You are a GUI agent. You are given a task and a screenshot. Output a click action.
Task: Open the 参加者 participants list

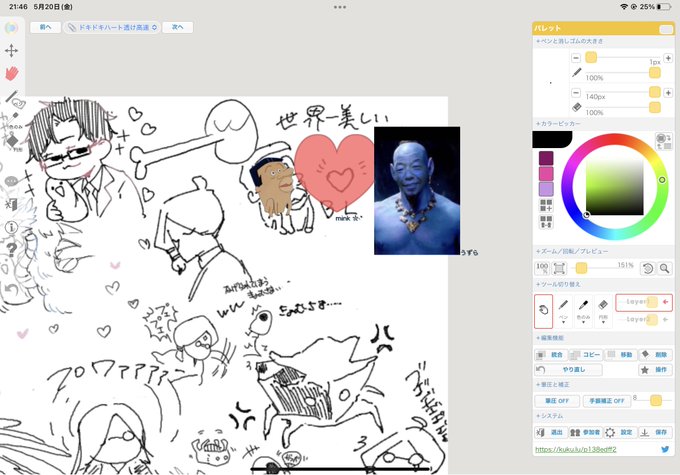(585, 432)
